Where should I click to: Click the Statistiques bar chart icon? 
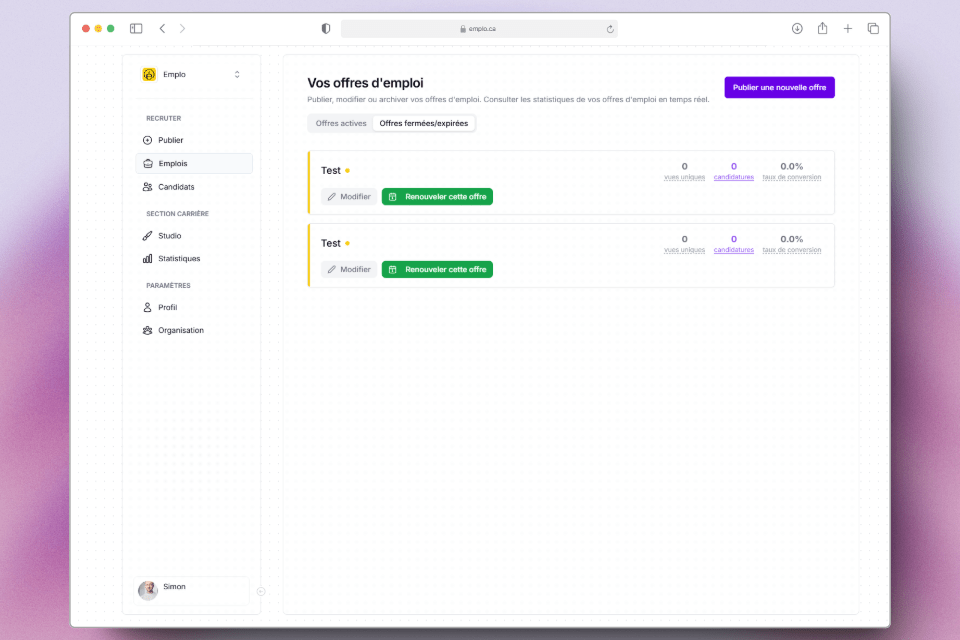pos(148,259)
